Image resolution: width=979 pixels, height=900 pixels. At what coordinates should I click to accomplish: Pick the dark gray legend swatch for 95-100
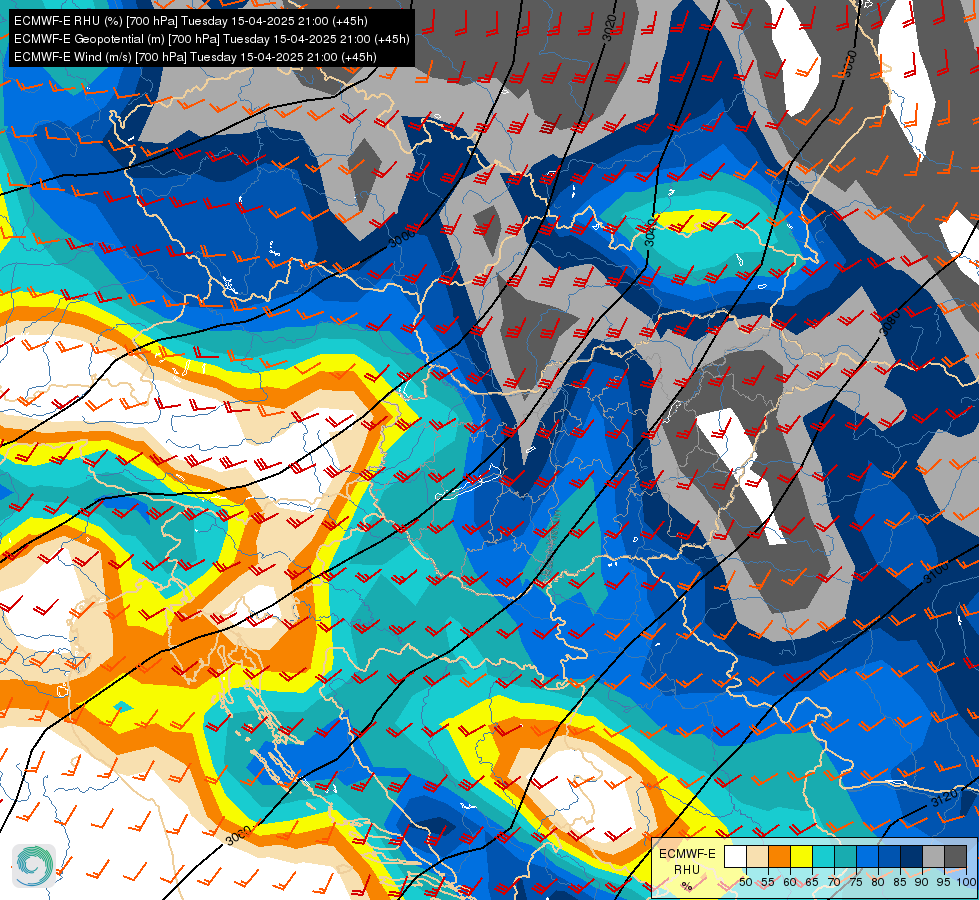[955, 856]
